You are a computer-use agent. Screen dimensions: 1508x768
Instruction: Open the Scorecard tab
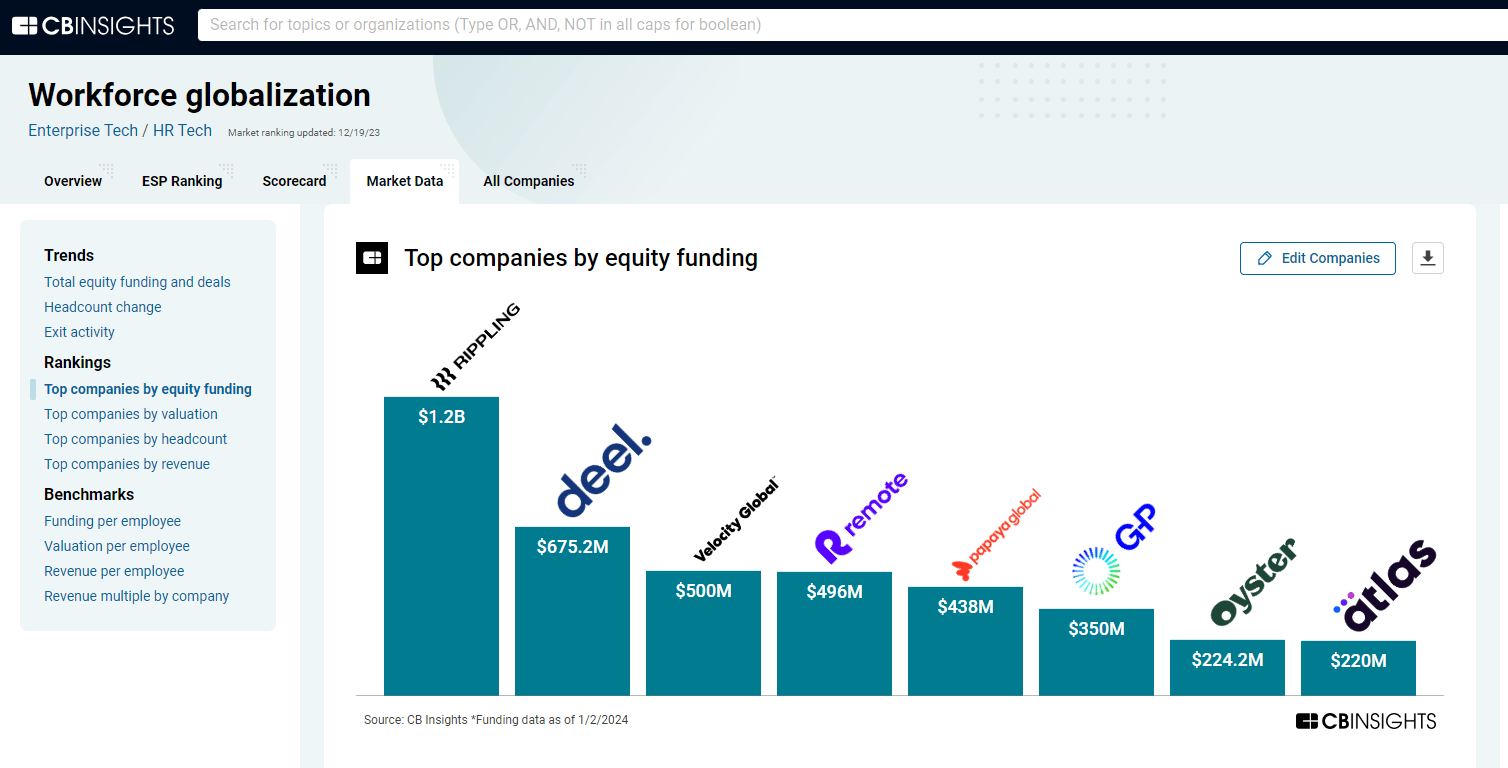tap(294, 181)
